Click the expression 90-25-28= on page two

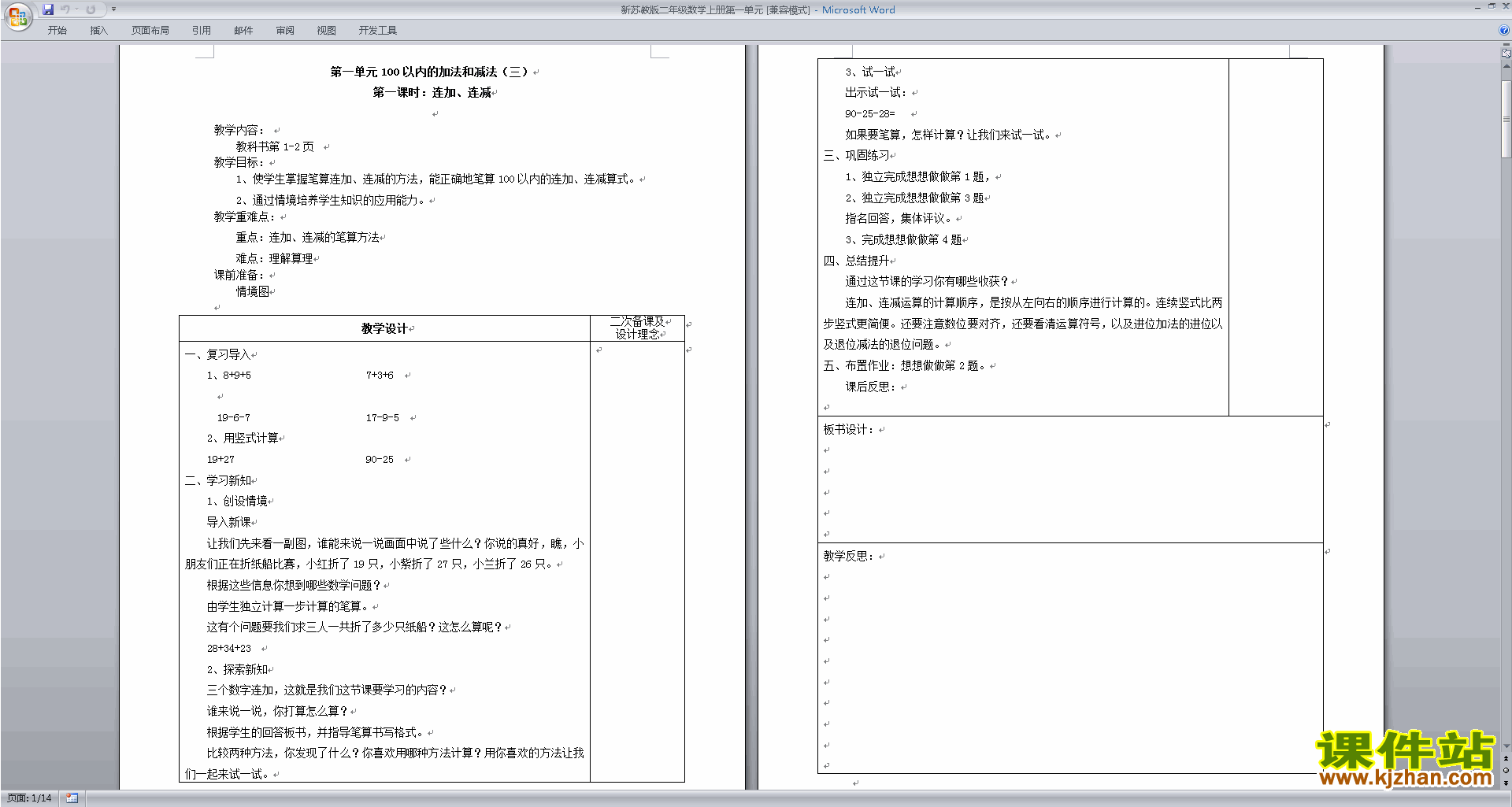pos(870,113)
